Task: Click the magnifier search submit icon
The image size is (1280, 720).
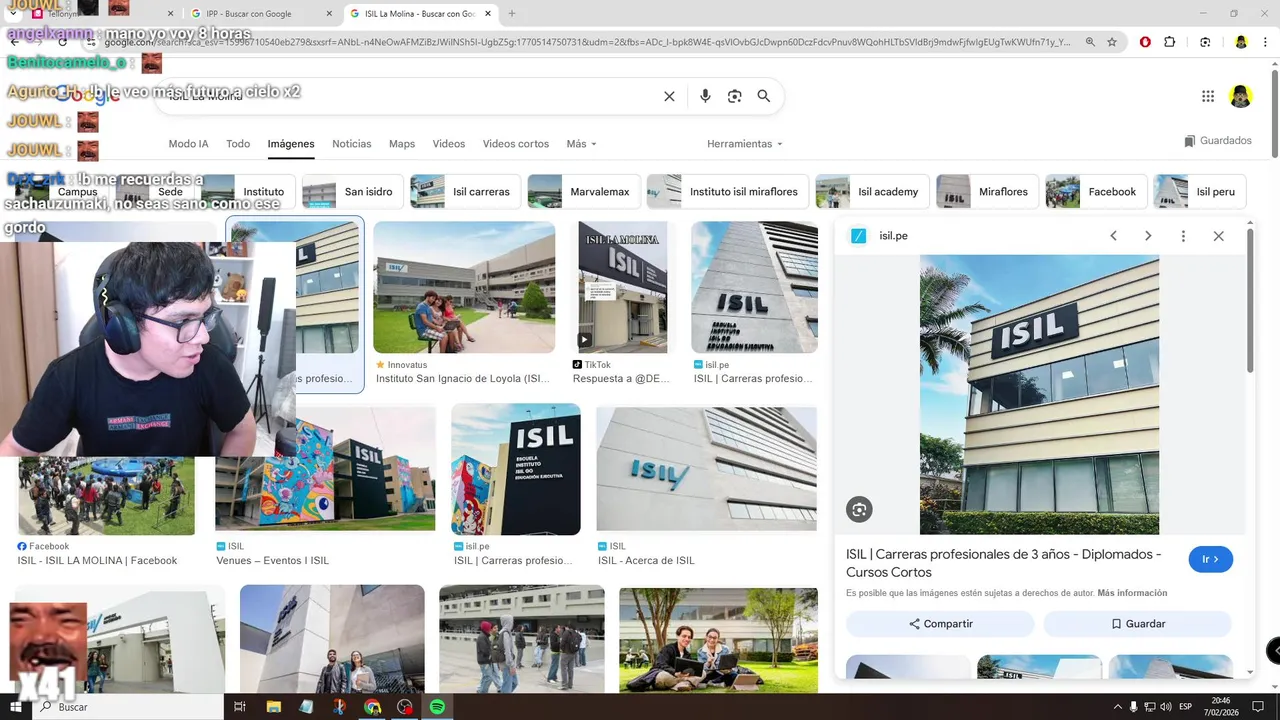Action: click(x=764, y=96)
